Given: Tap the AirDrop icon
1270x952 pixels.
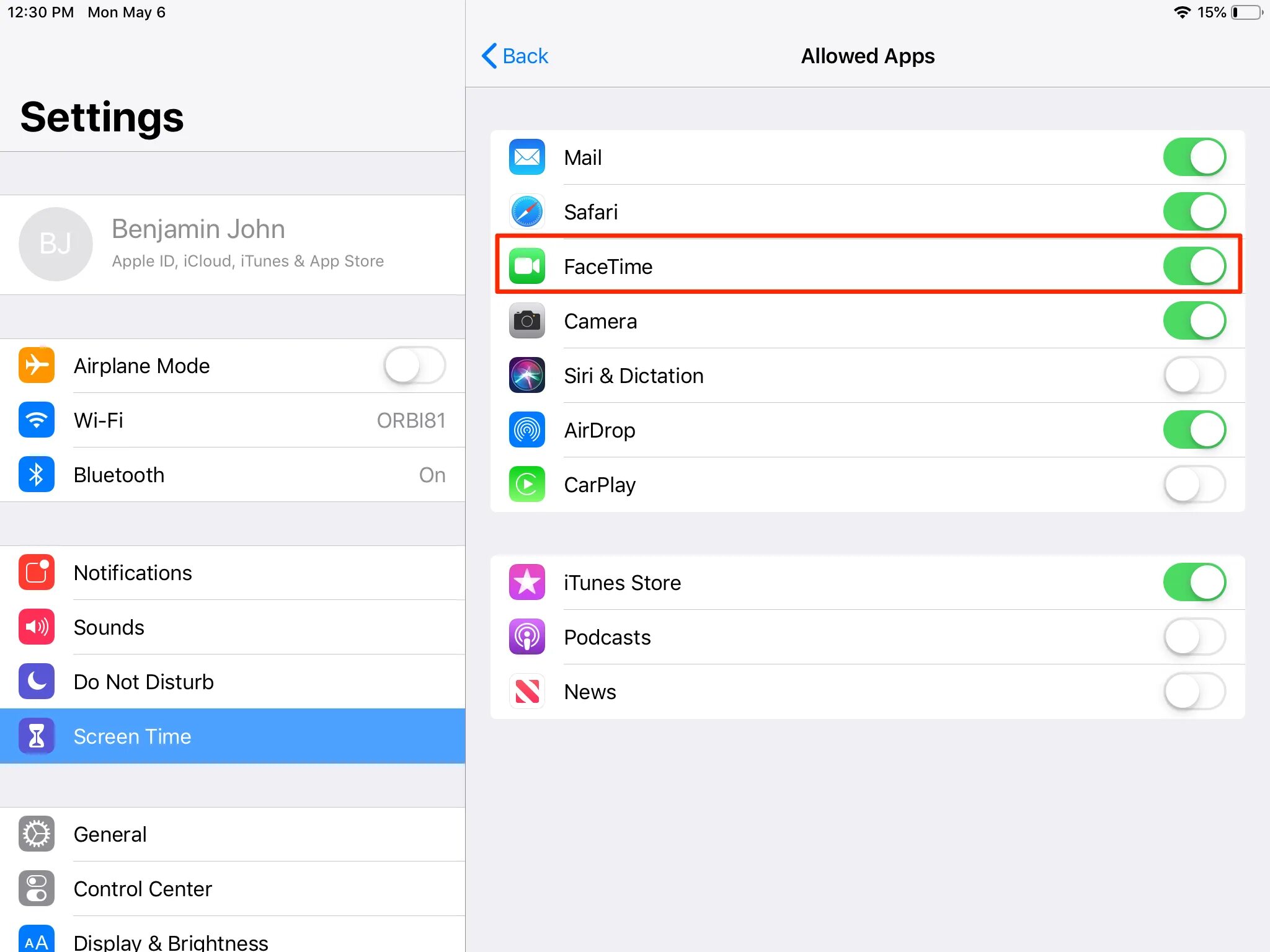Looking at the screenshot, I should tap(526, 430).
